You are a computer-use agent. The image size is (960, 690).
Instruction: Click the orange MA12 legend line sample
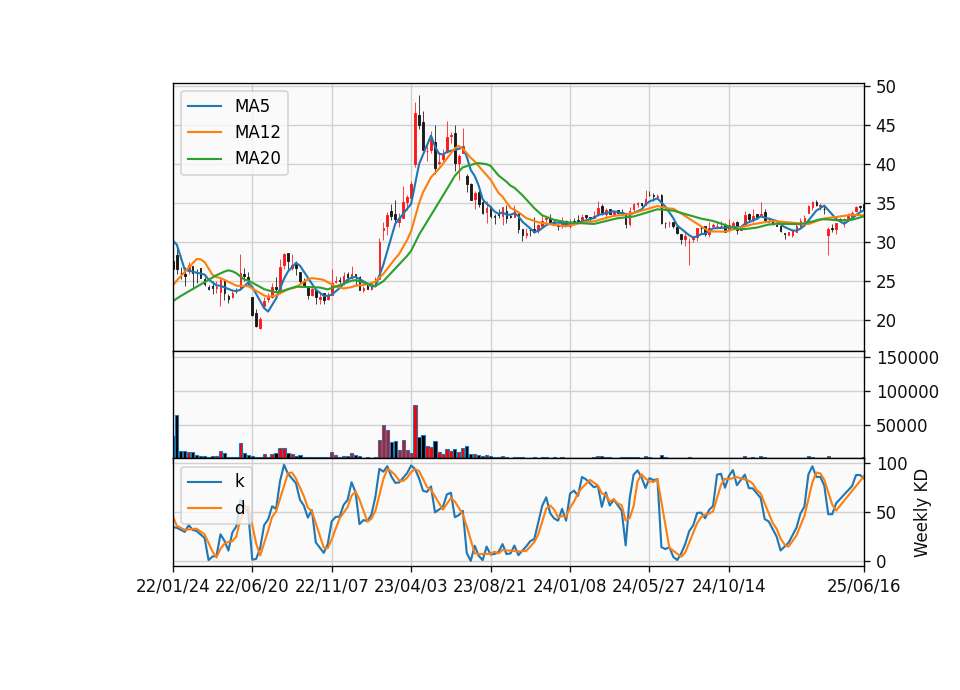(204, 132)
